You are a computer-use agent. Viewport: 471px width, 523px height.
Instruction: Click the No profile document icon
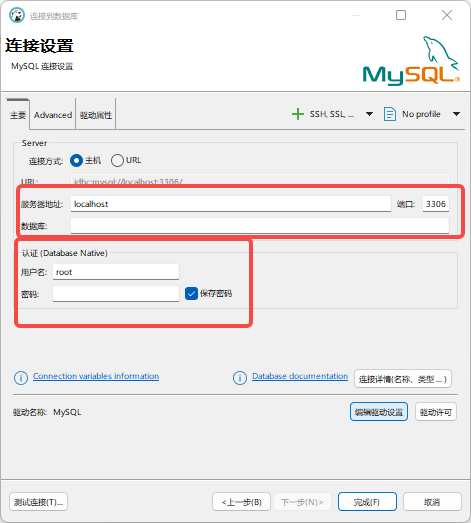click(x=390, y=114)
